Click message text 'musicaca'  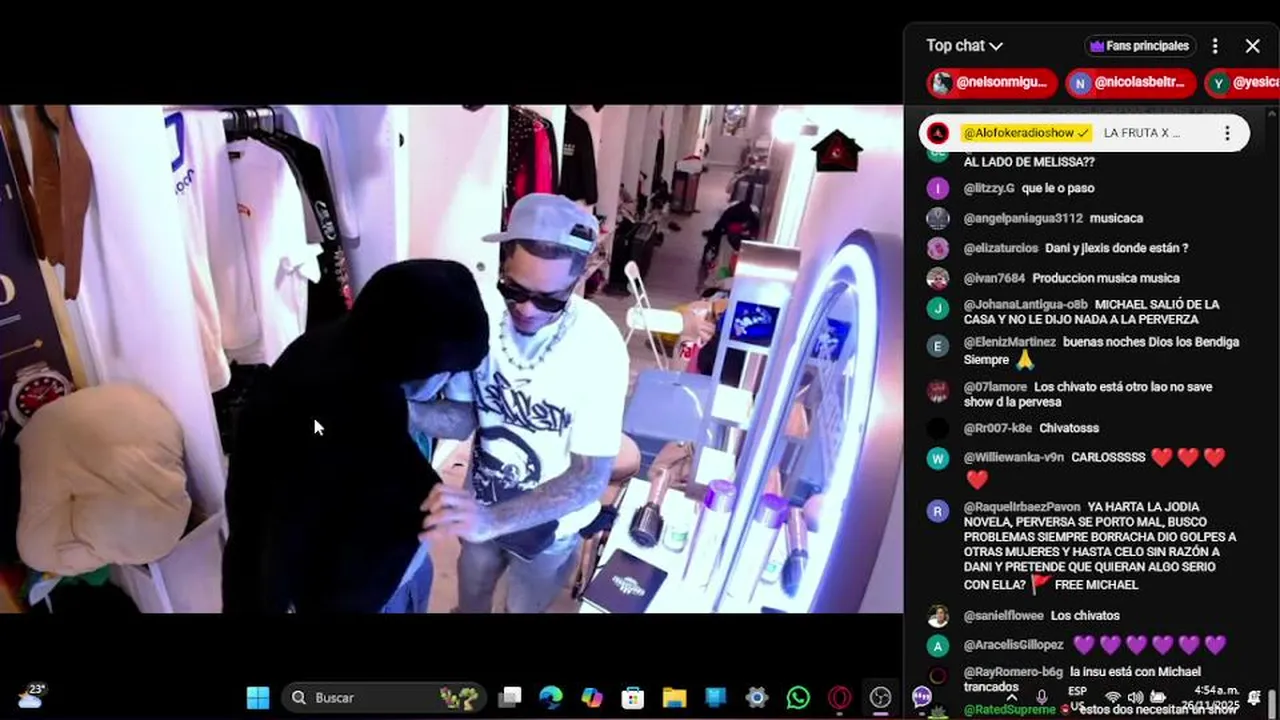[x=1117, y=218]
